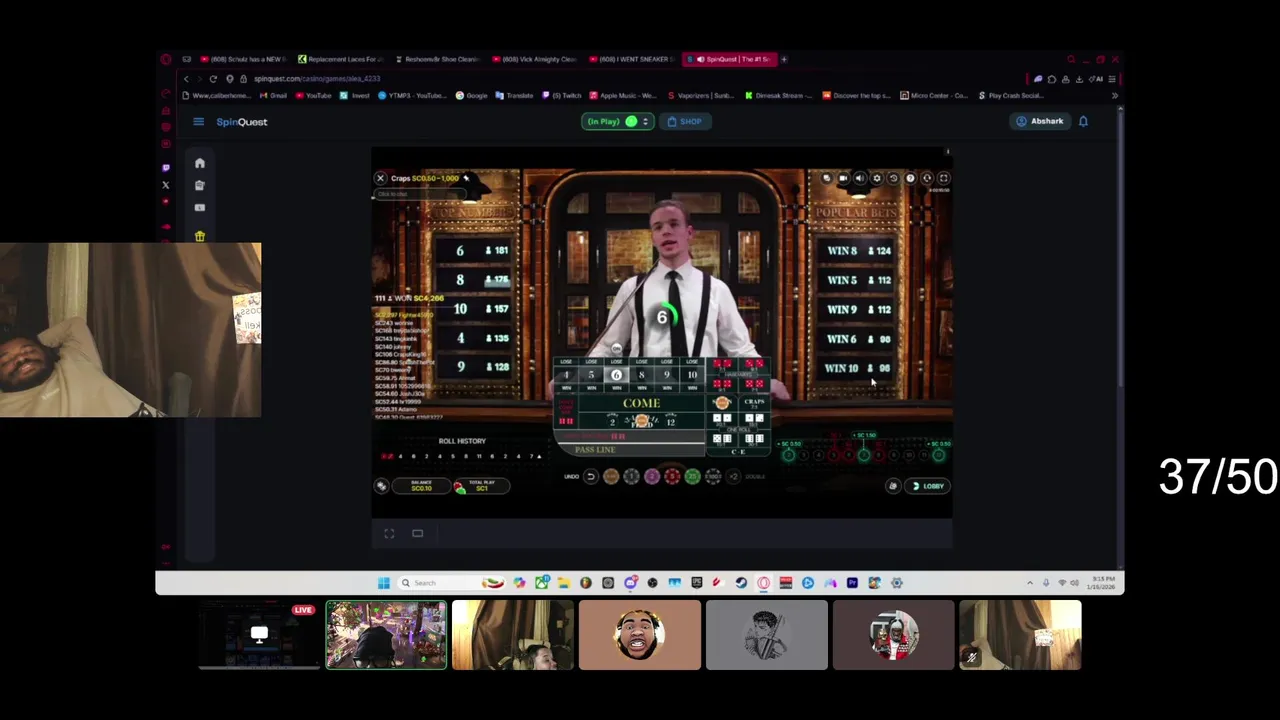Open the gift box sidebar icon
The height and width of the screenshot is (720, 1280).
point(199,236)
